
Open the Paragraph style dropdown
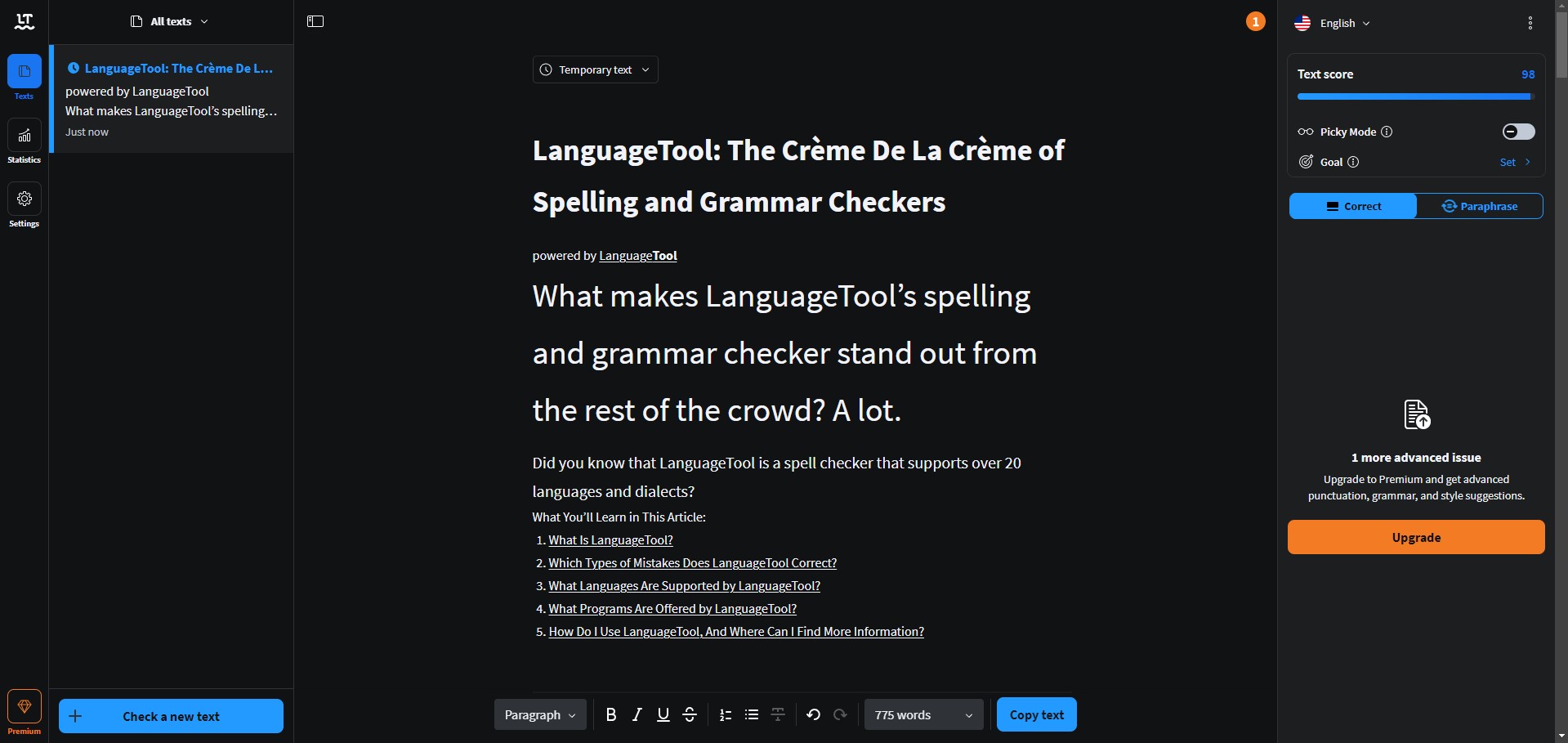tap(540, 715)
